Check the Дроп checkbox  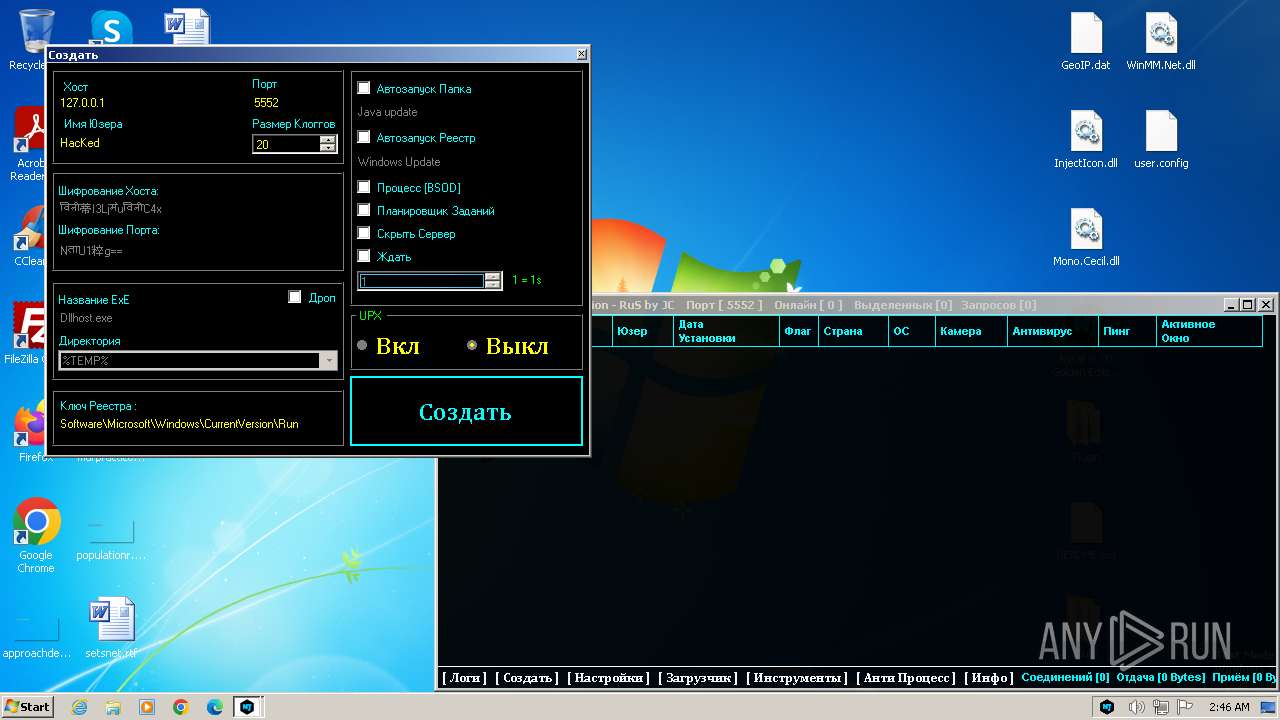click(294, 296)
